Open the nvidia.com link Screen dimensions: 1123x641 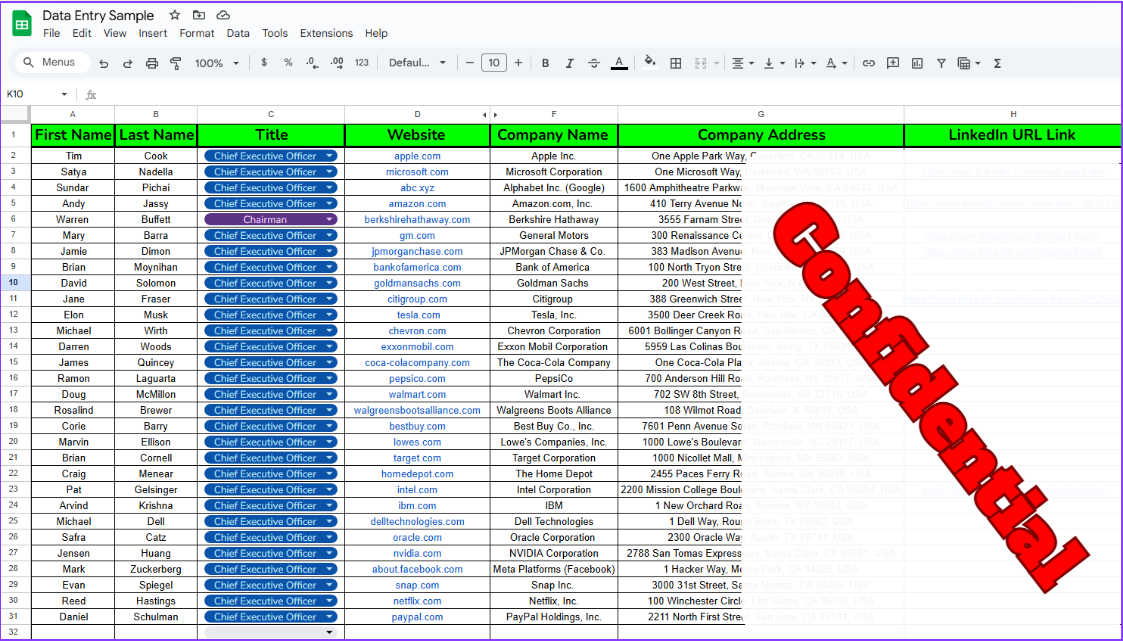pyautogui.click(x=417, y=554)
